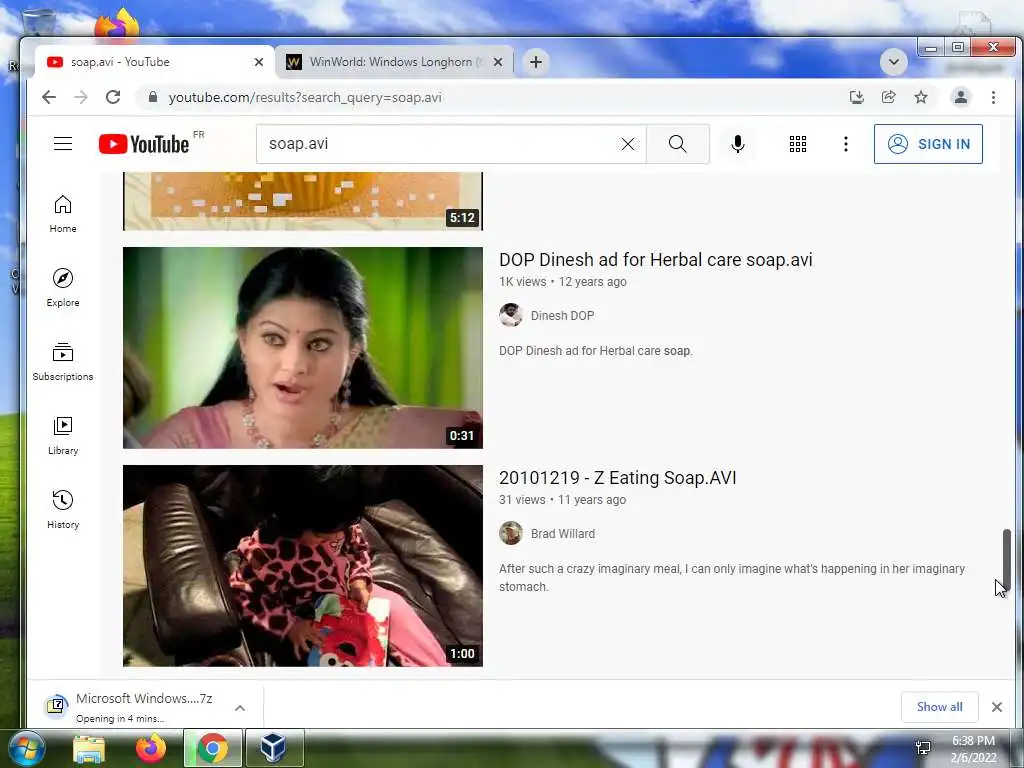Click the page vertical scrollbar thumb

click(1006, 559)
